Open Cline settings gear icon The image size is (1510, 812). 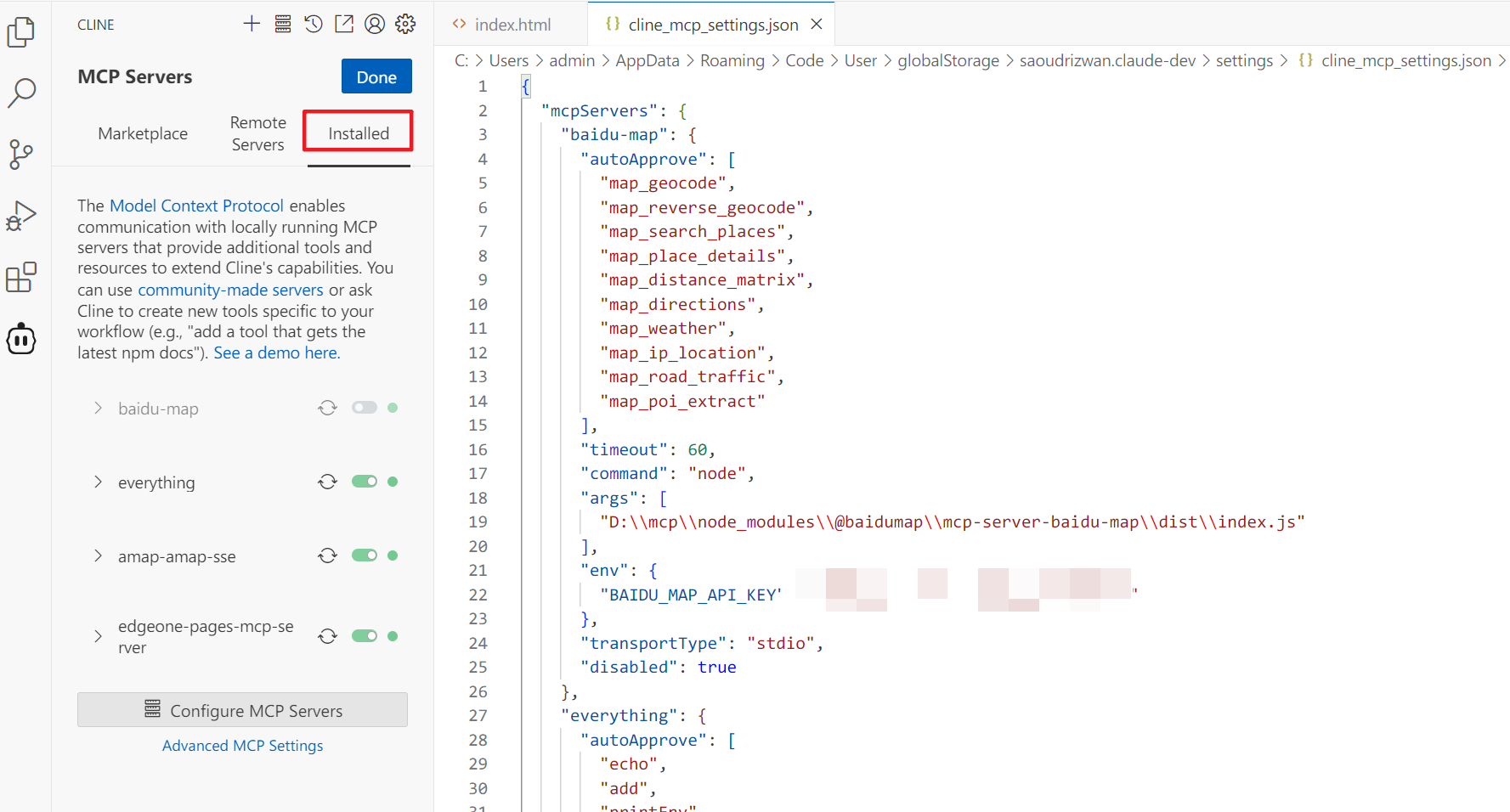[x=405, y=24]
